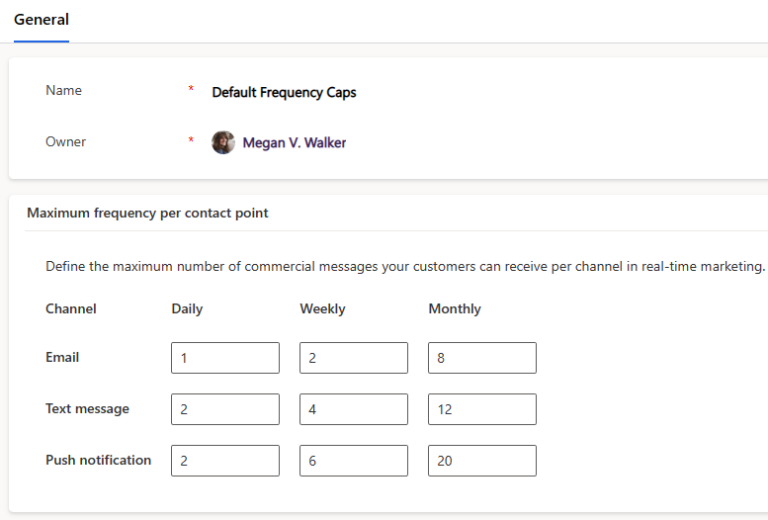
Task: Click the Owner field label
Action: tap(66, 142)
